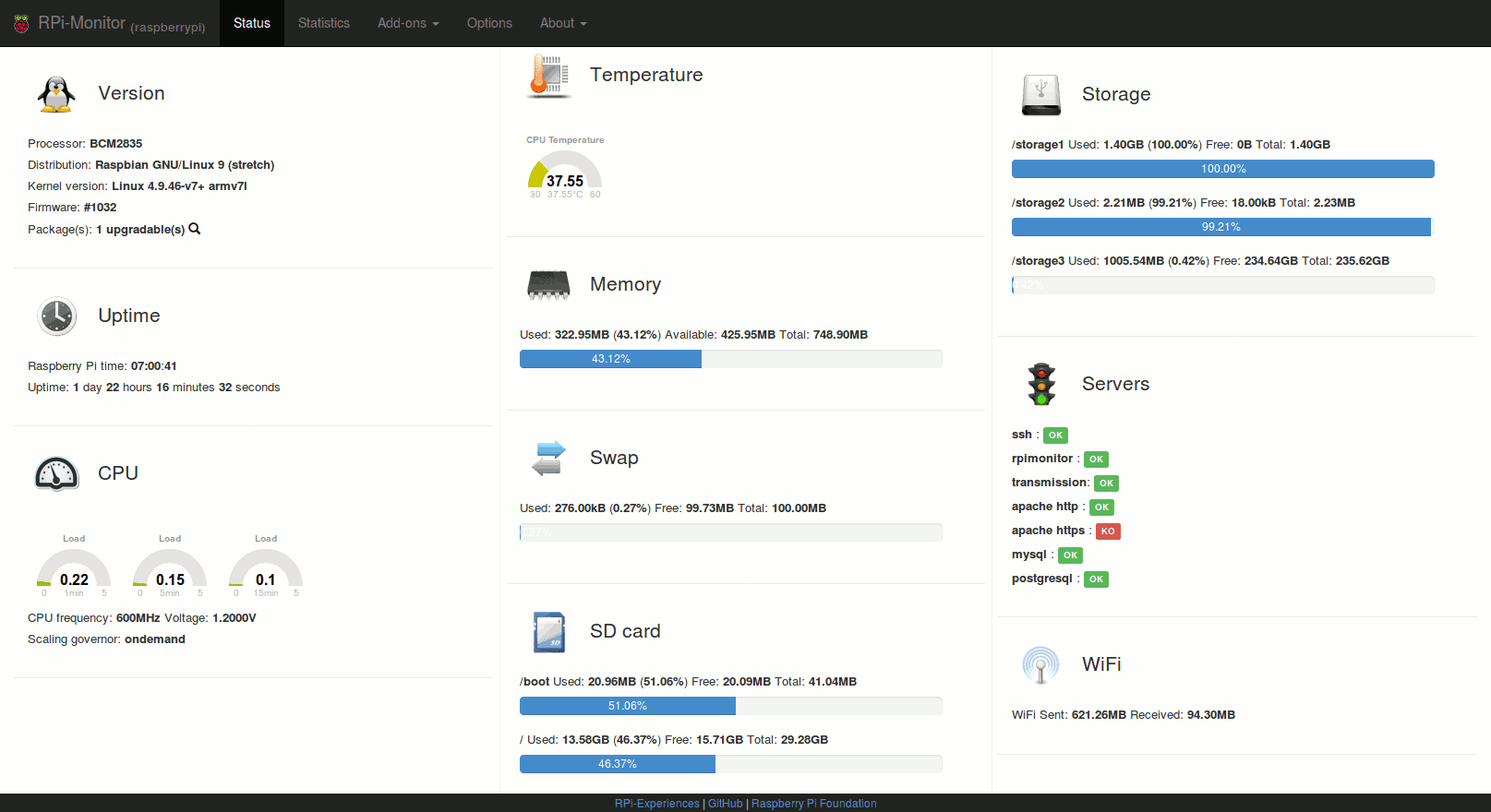Click the /storage1 100.00% usage bar
This screenshot has height=812, width=1491.
pos(1223,169)
